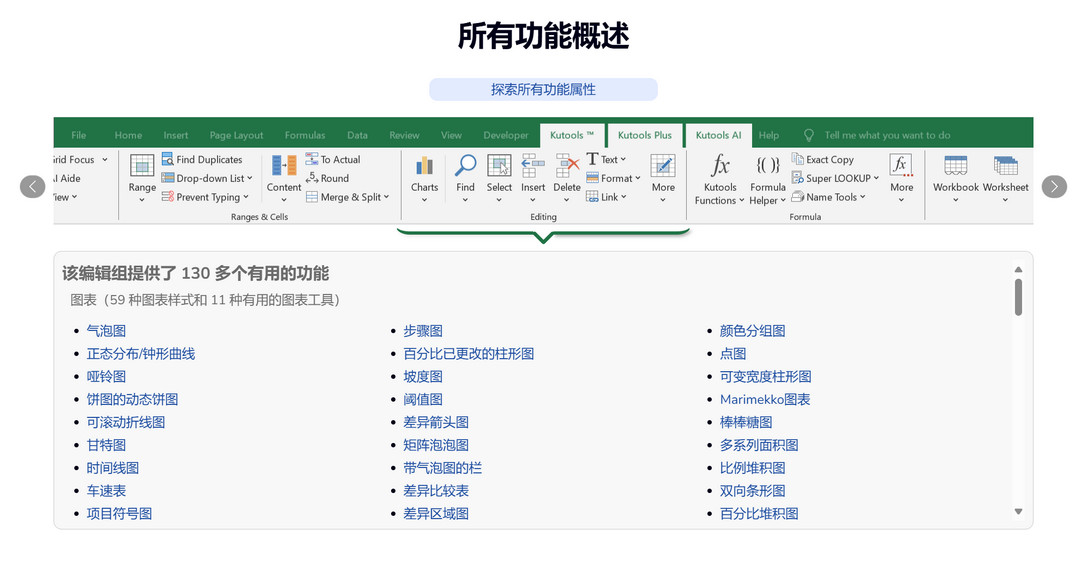Image resolution: width=1080 pixels, height=583 pixels.
Task: Open the 棒棒糖图 link
Action: [x=746, y=422]
